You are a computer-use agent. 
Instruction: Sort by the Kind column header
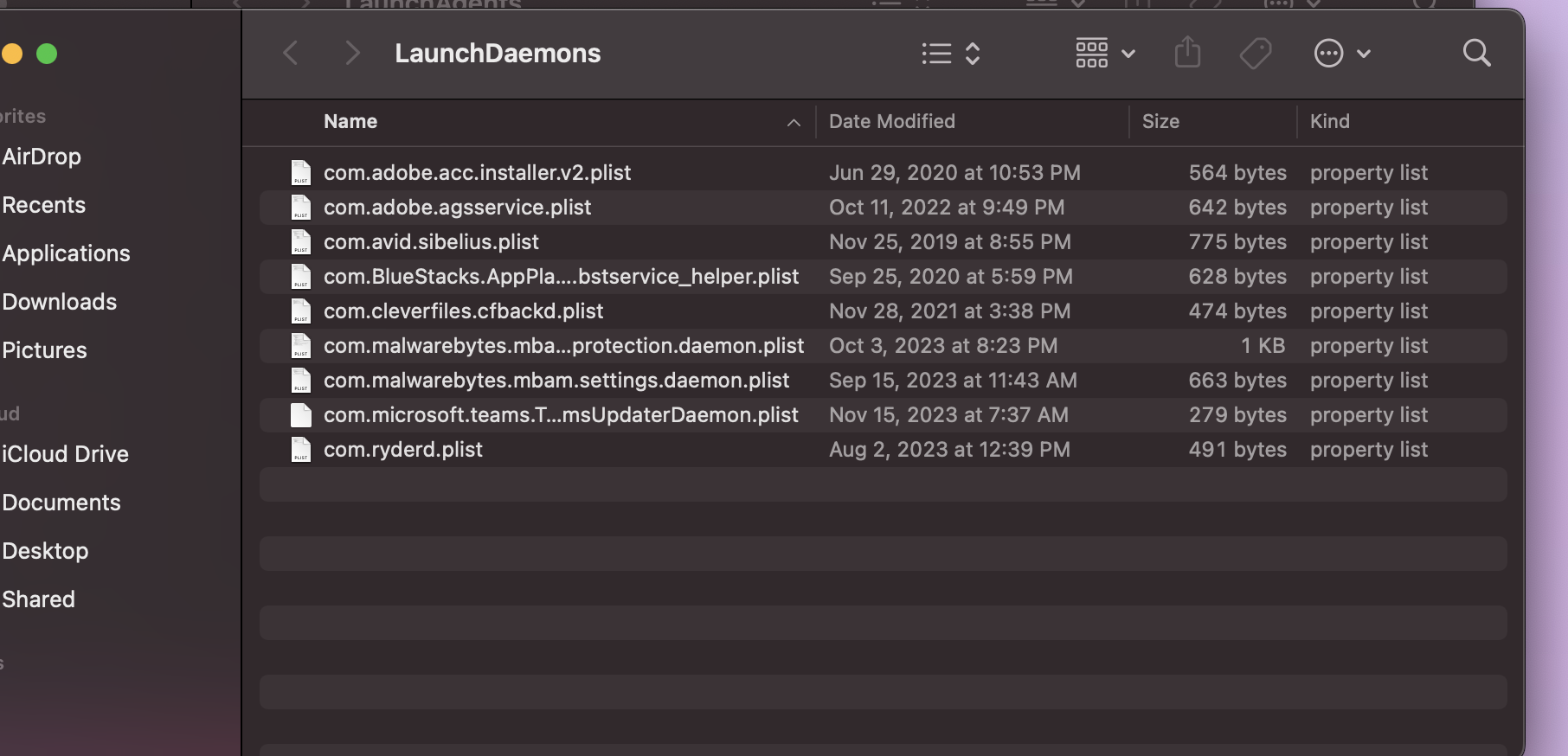click(1329, 122)
